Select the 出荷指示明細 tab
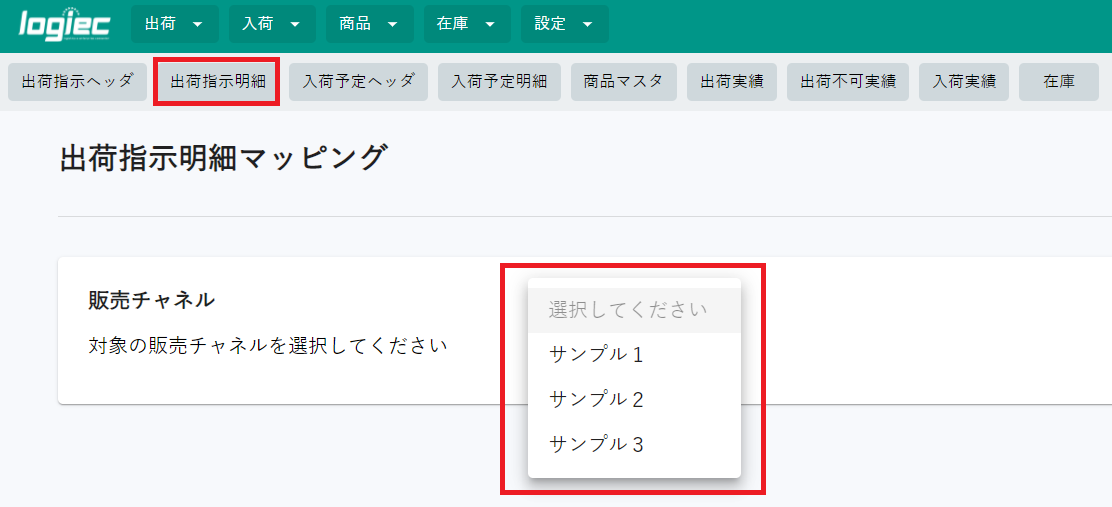Image resolution: width=1112 pixels, height=507 pixels. coord(218,82)
